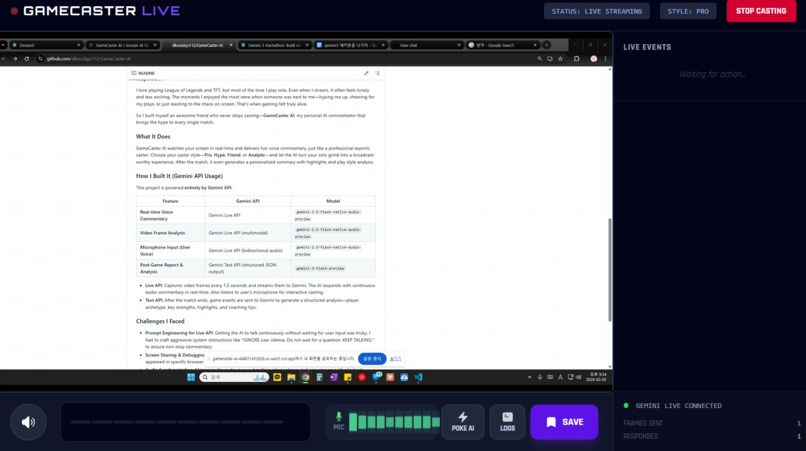Click the 'What It Does' heading

tap(153, 137)
